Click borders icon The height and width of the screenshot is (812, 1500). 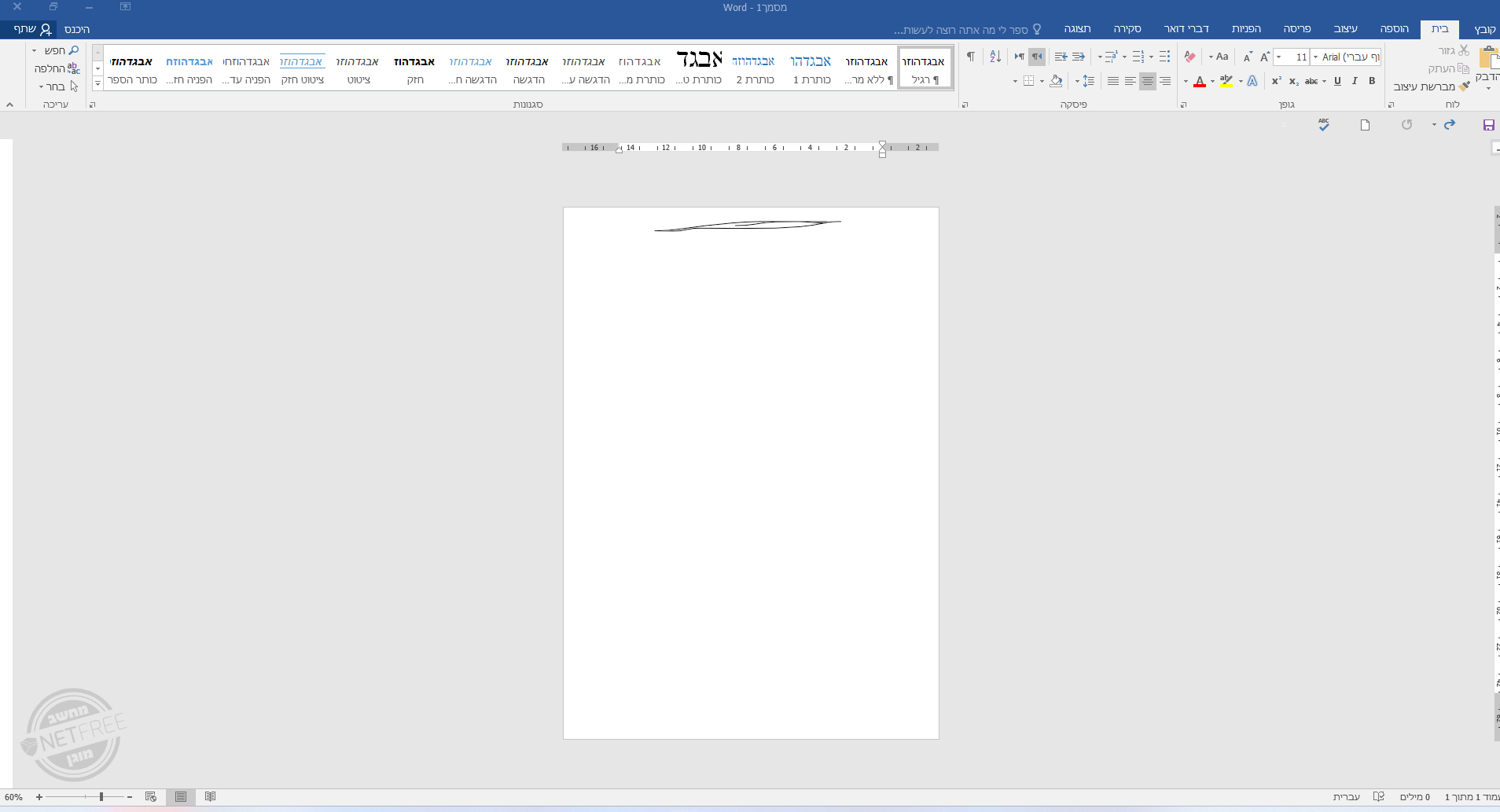pyautogui.click(x=1028, y=81)
